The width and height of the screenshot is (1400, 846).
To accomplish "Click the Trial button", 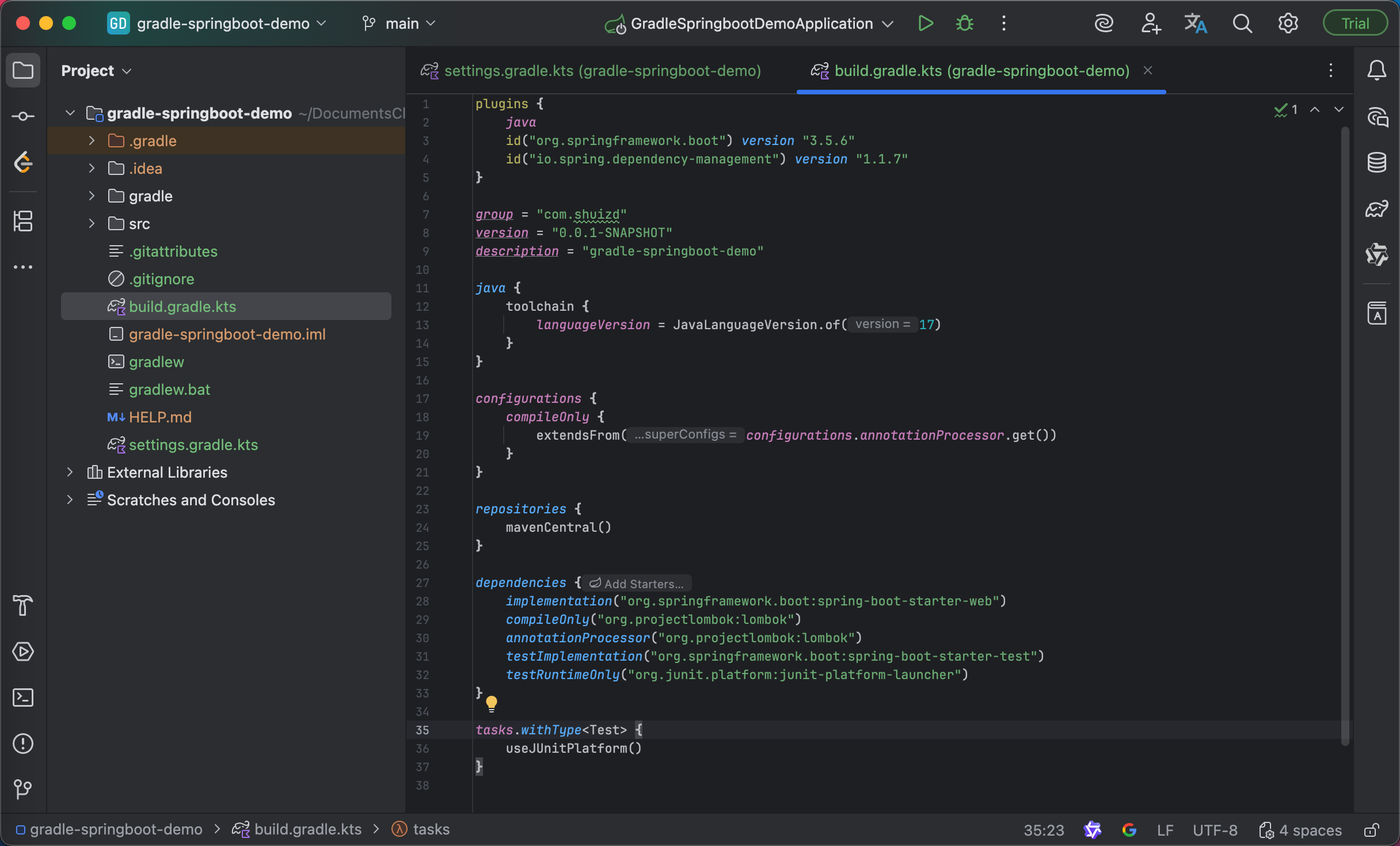I will pos(1355,24).
